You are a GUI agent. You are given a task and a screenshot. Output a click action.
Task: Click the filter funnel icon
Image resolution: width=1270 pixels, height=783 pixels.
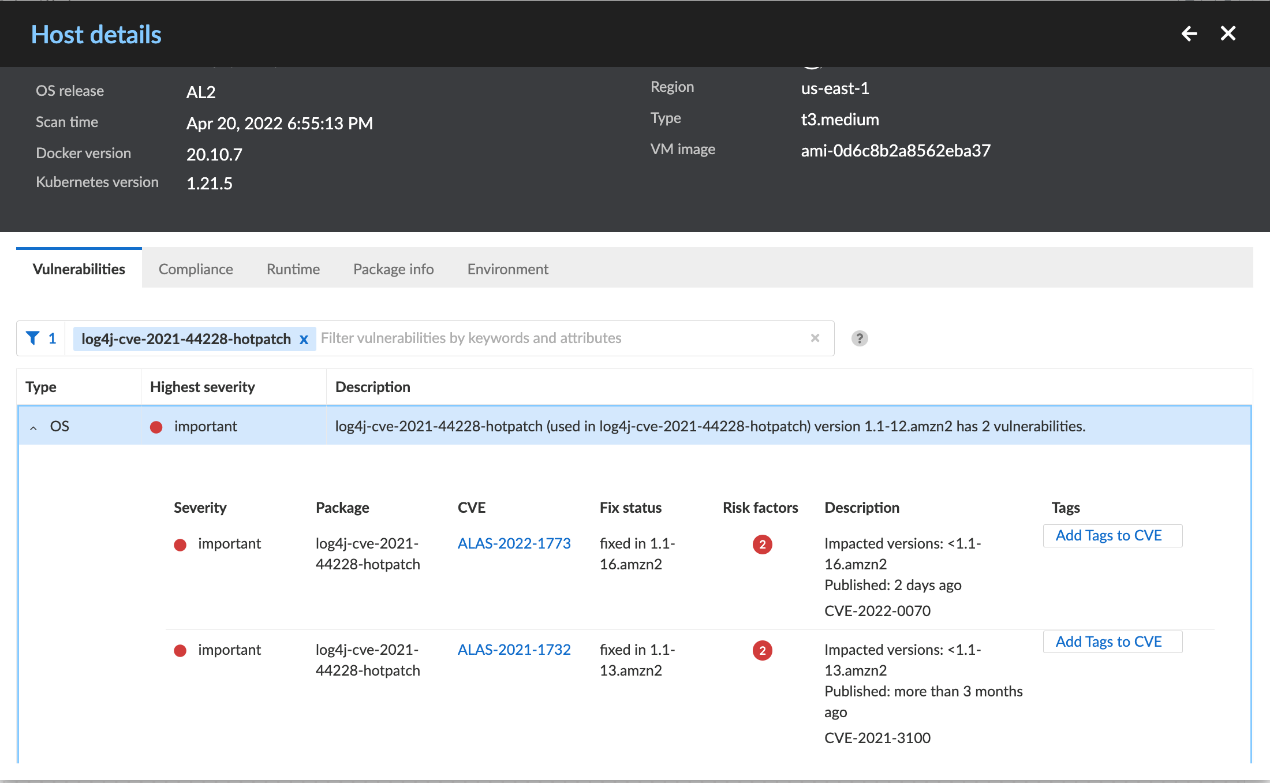(x=33, y=338)
